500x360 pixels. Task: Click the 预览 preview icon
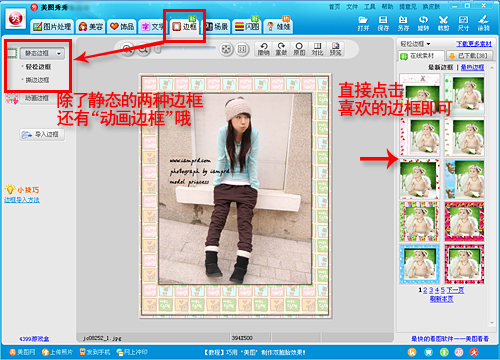pyautogui.click(x=335, y=49)
